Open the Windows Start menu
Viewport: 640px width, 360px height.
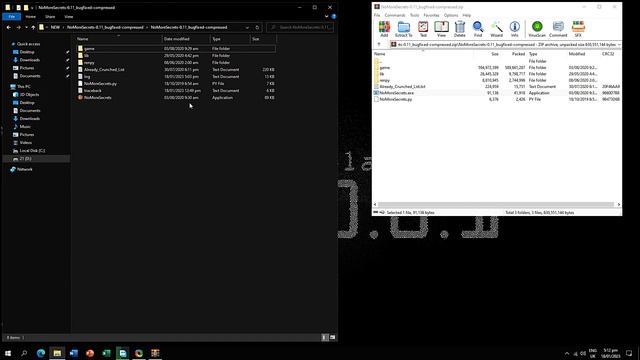(8, 353)
